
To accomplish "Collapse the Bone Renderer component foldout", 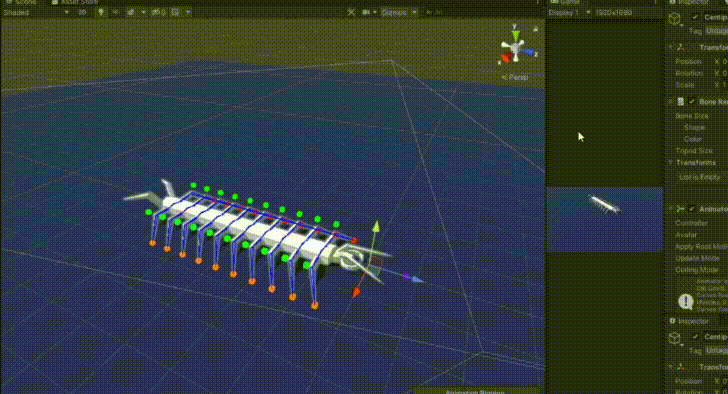I will [670, 102].
